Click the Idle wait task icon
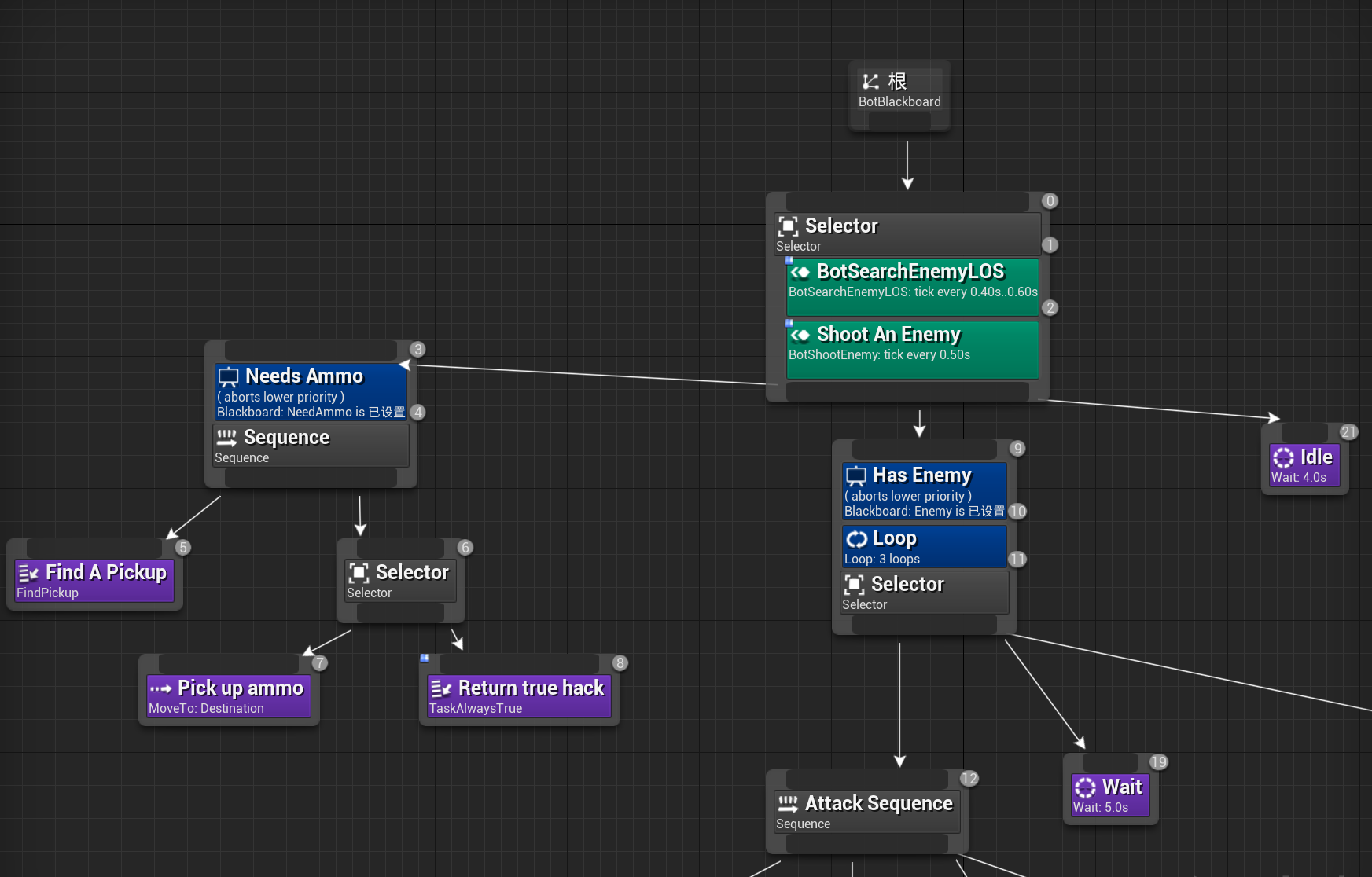Image resolution: width=1372 pixels, height=877 pixels. coord(1283,457)
